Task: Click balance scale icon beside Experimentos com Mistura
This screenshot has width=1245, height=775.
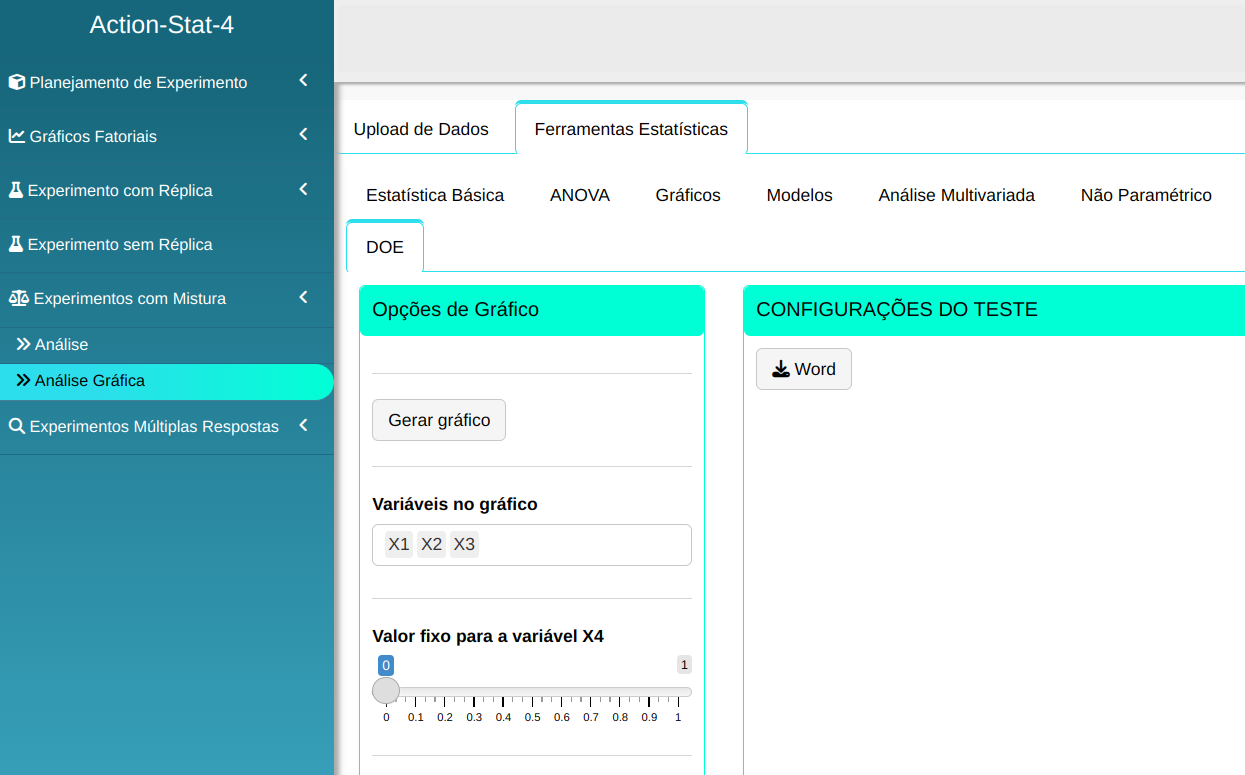Action: 19,298
